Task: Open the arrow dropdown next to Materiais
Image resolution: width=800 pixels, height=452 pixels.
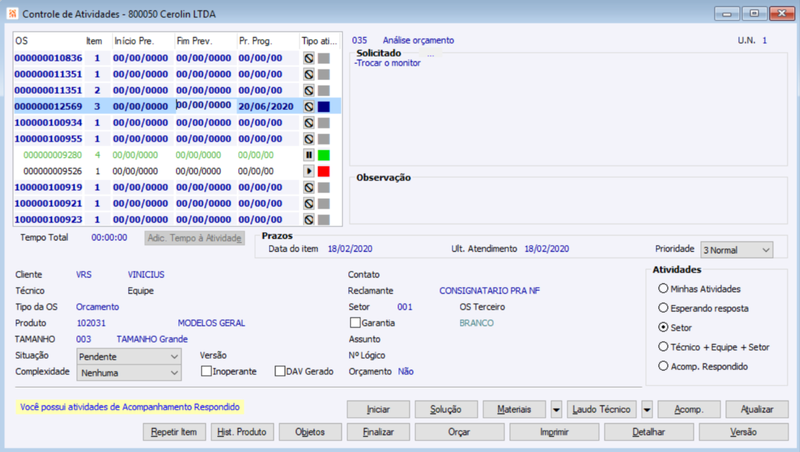Action: [x=556, y=409]
